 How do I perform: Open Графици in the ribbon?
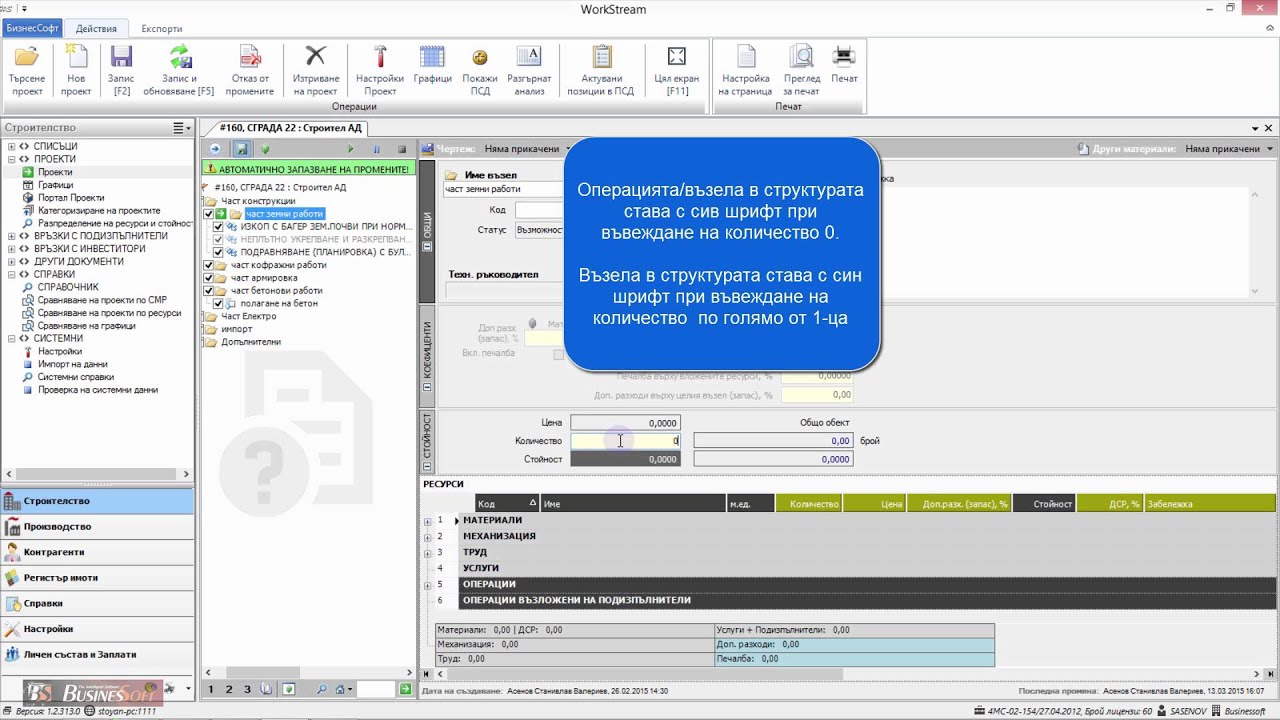tap(433, 65)
